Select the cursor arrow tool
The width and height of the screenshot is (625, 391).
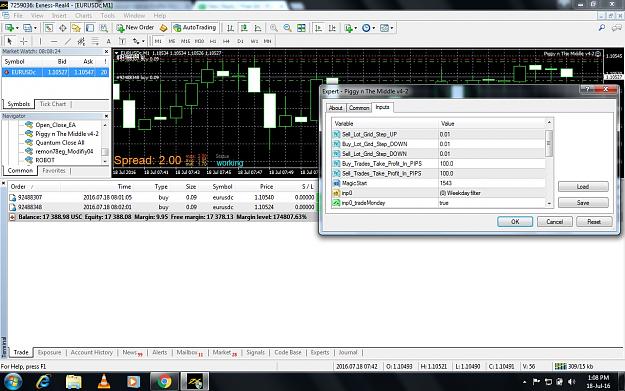pos(10,41)
